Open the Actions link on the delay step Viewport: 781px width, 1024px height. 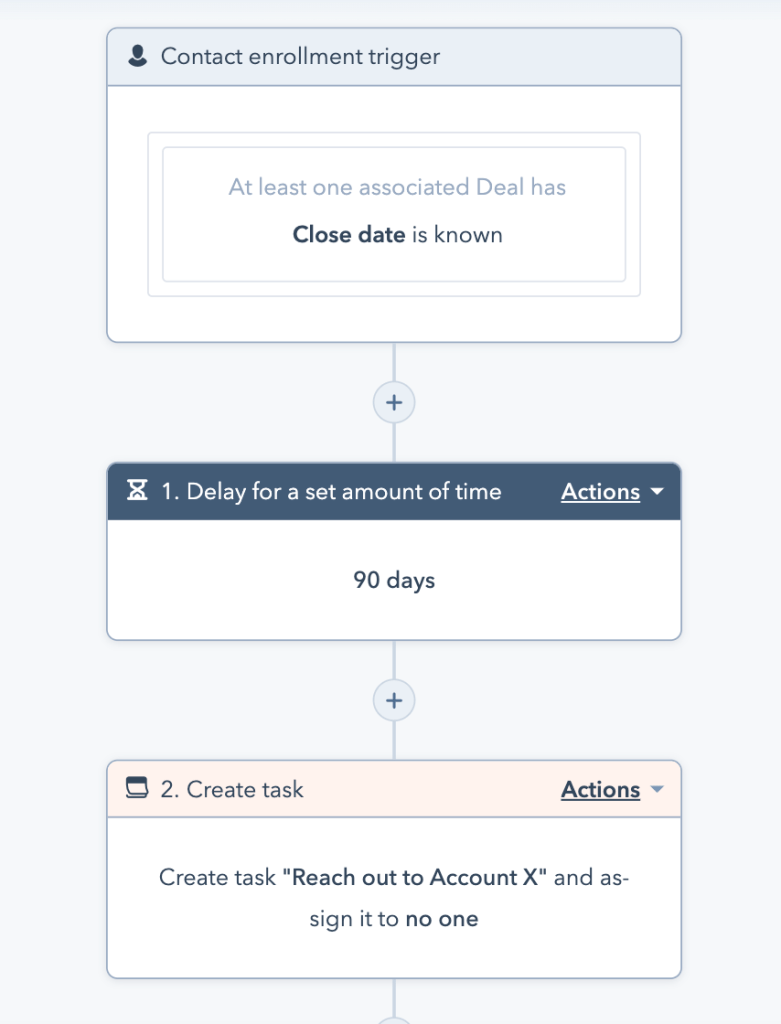pyautogui.click(x=600, y=491)
